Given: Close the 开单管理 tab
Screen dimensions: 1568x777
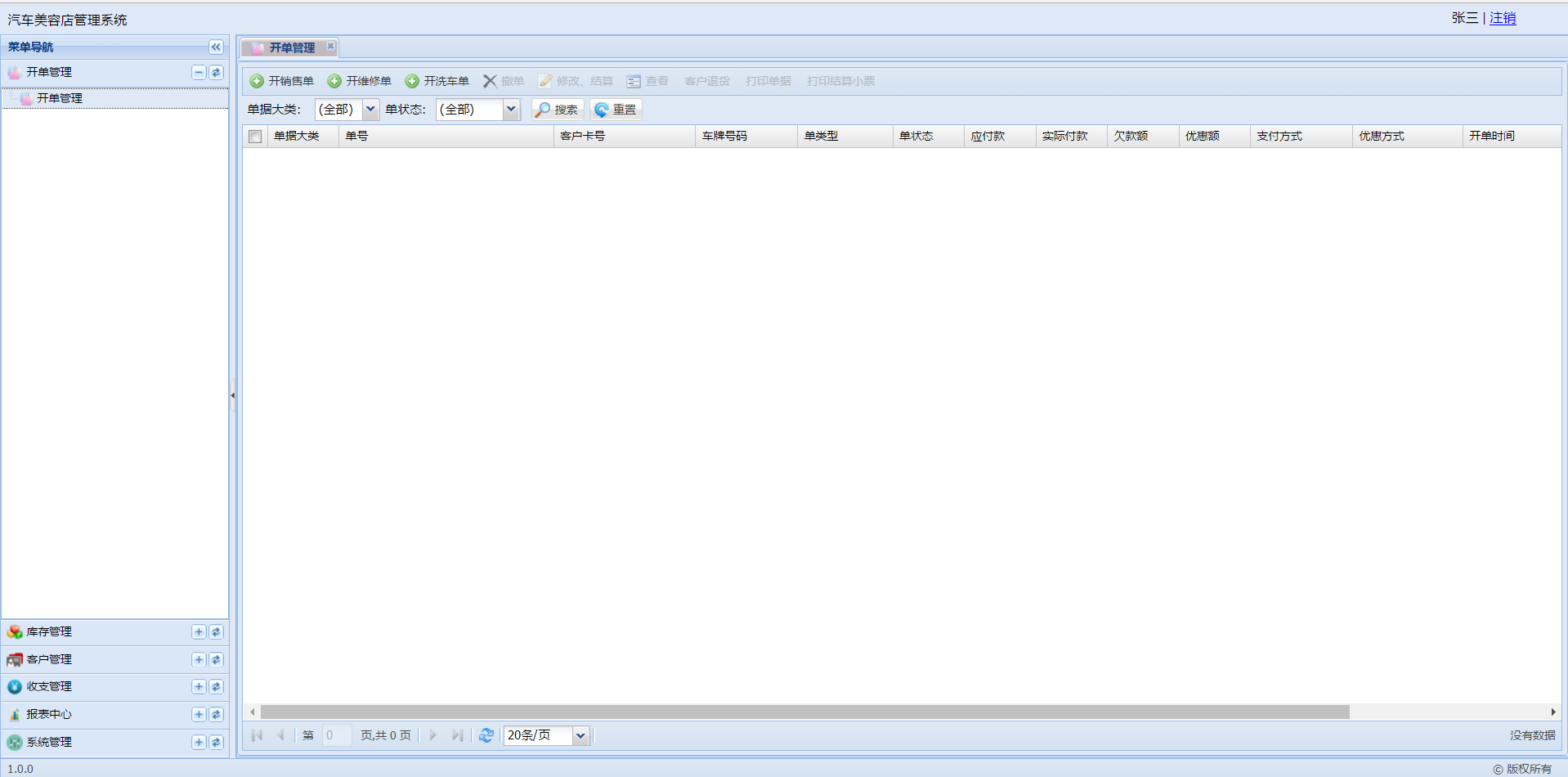Looking at the screenshot, I should [x=330, y=47].
